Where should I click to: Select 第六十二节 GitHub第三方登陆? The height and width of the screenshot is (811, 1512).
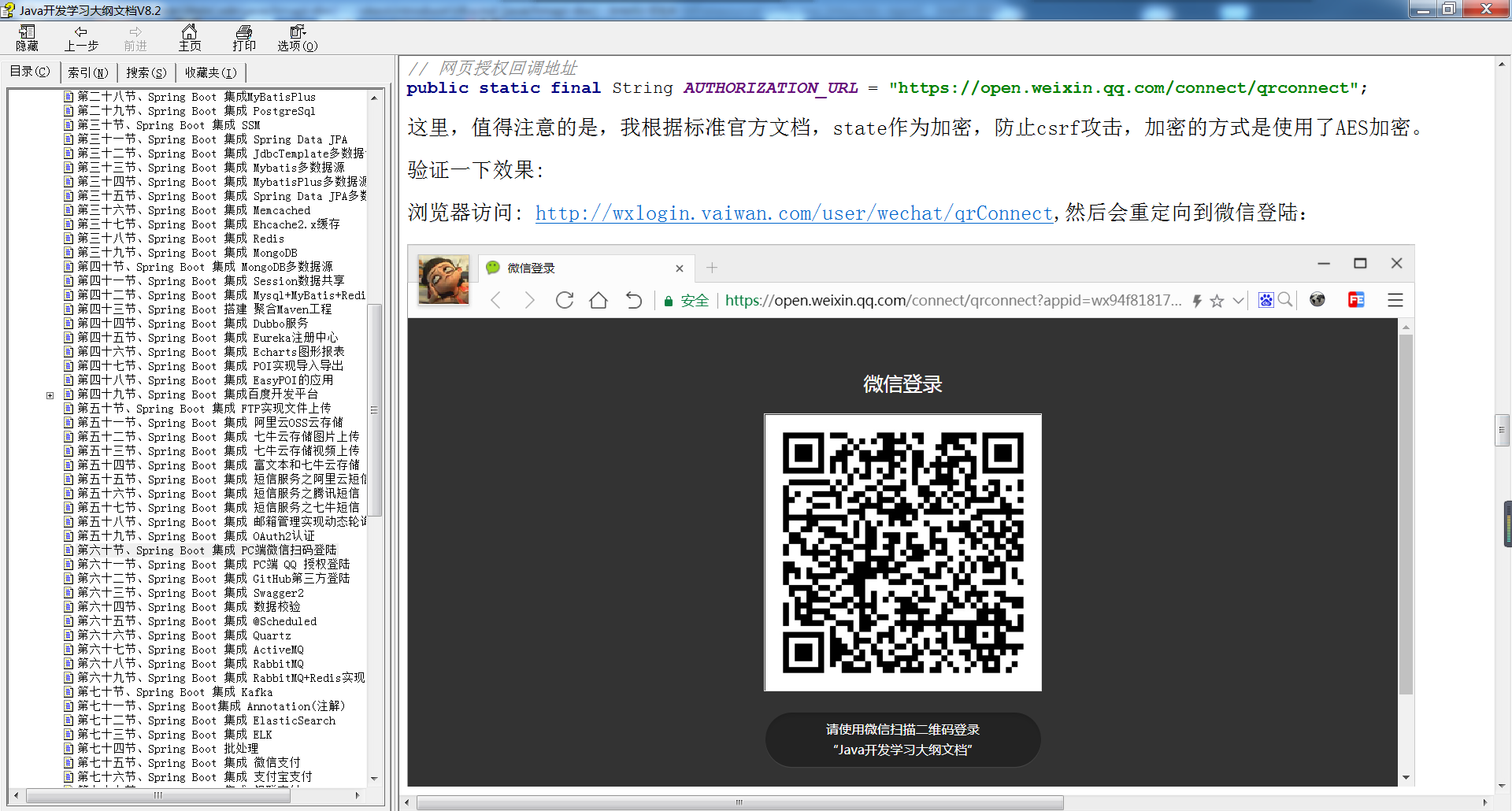[x=213, y=579]
